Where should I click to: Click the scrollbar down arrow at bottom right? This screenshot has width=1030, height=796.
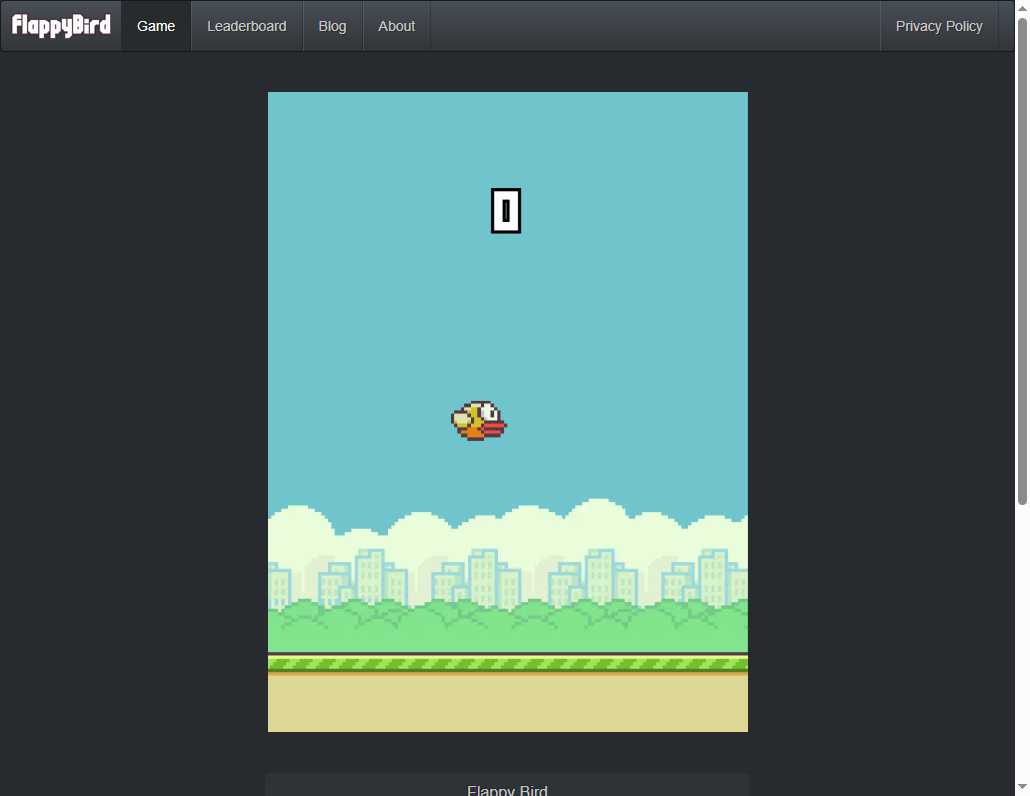[1022, 788]
